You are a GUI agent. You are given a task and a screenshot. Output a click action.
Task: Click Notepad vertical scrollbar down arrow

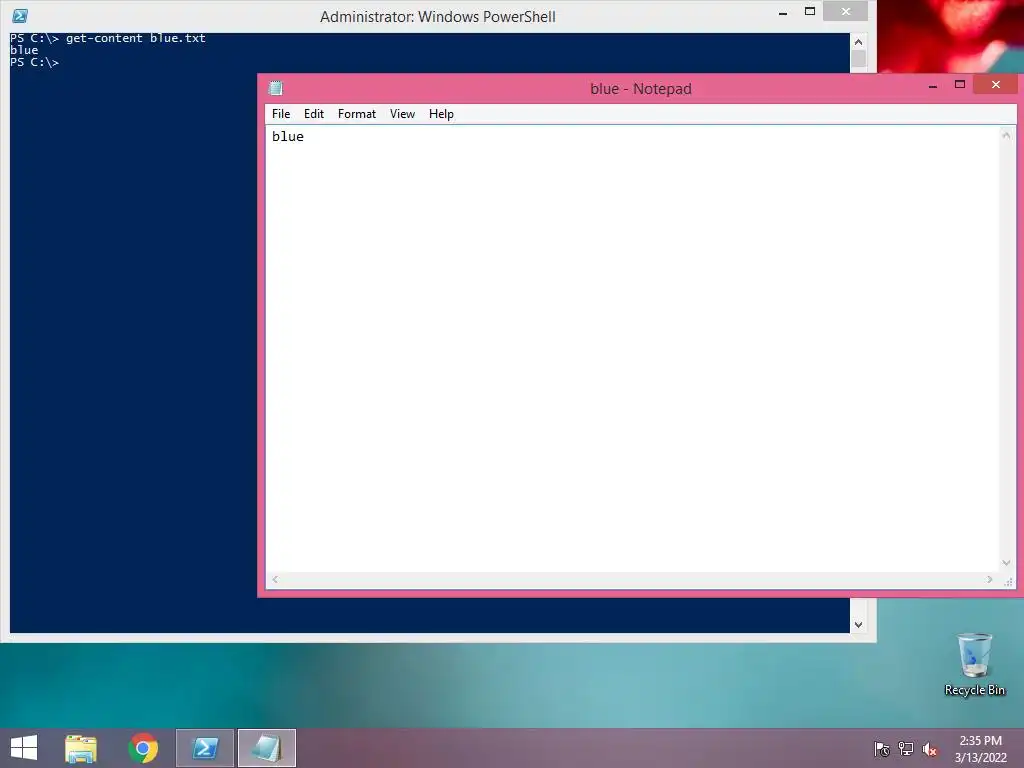(x=1006, y=563)
